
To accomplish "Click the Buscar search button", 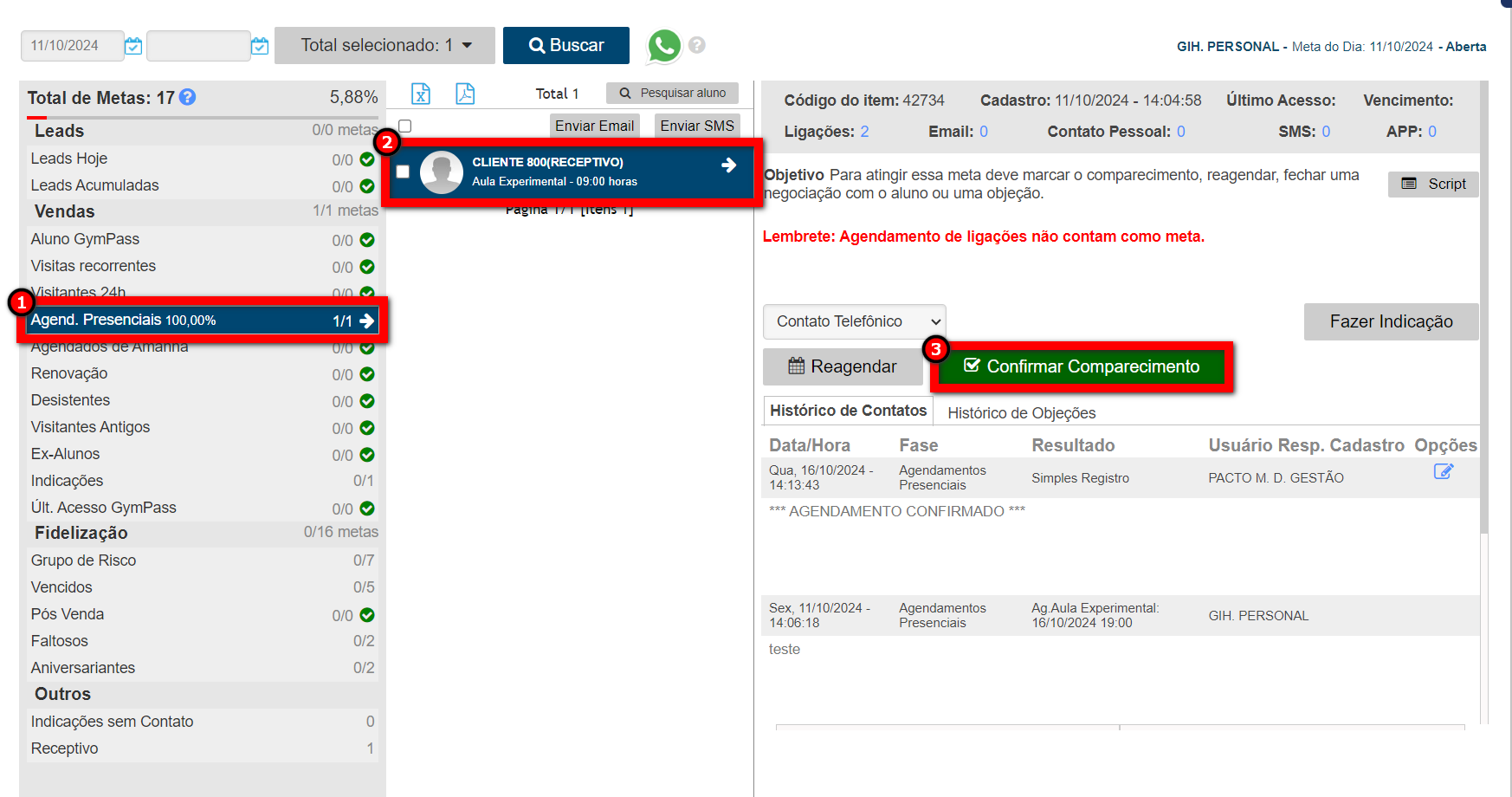I will (566, 45).
